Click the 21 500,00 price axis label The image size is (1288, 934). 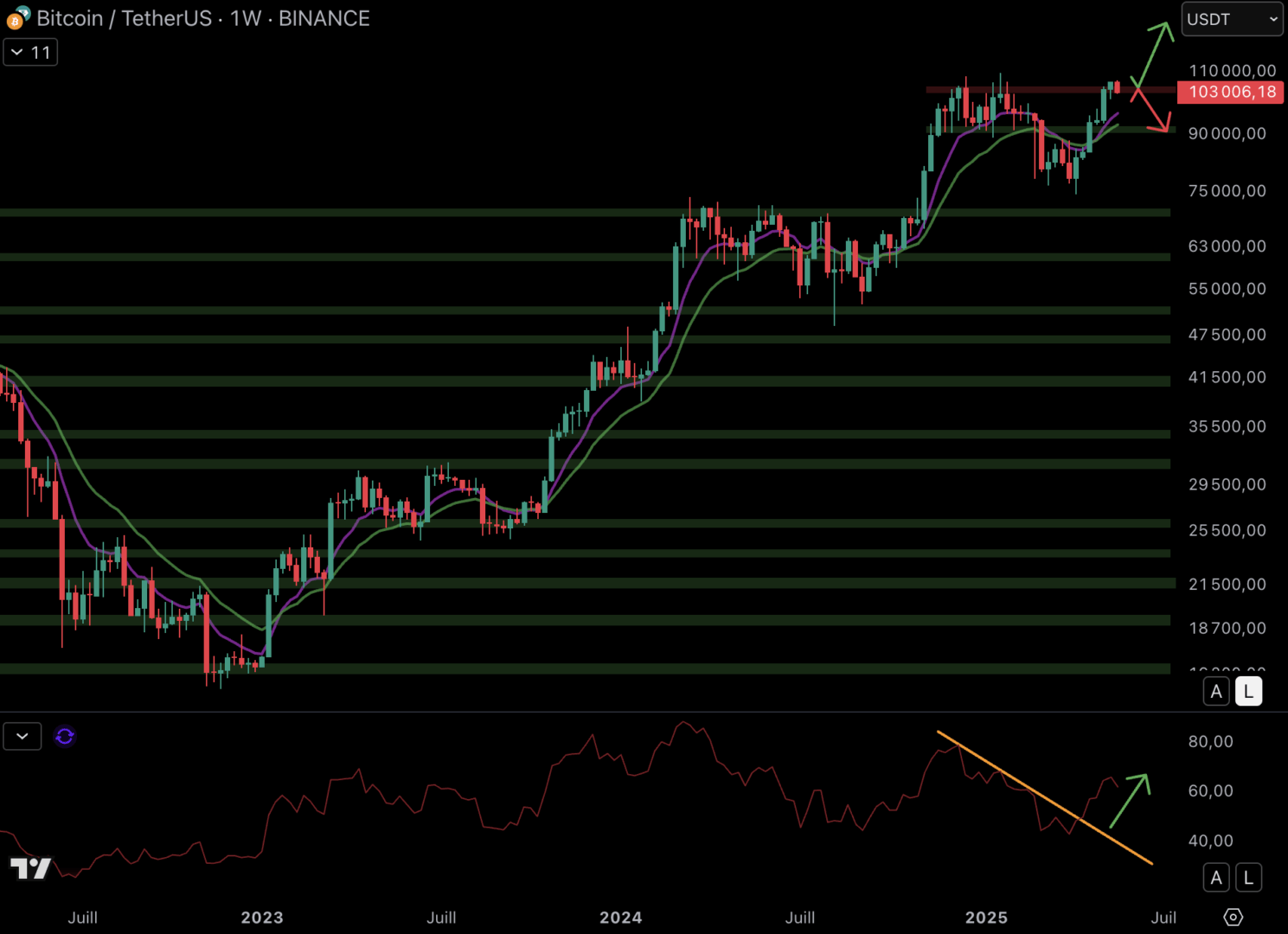[1227, 585]
